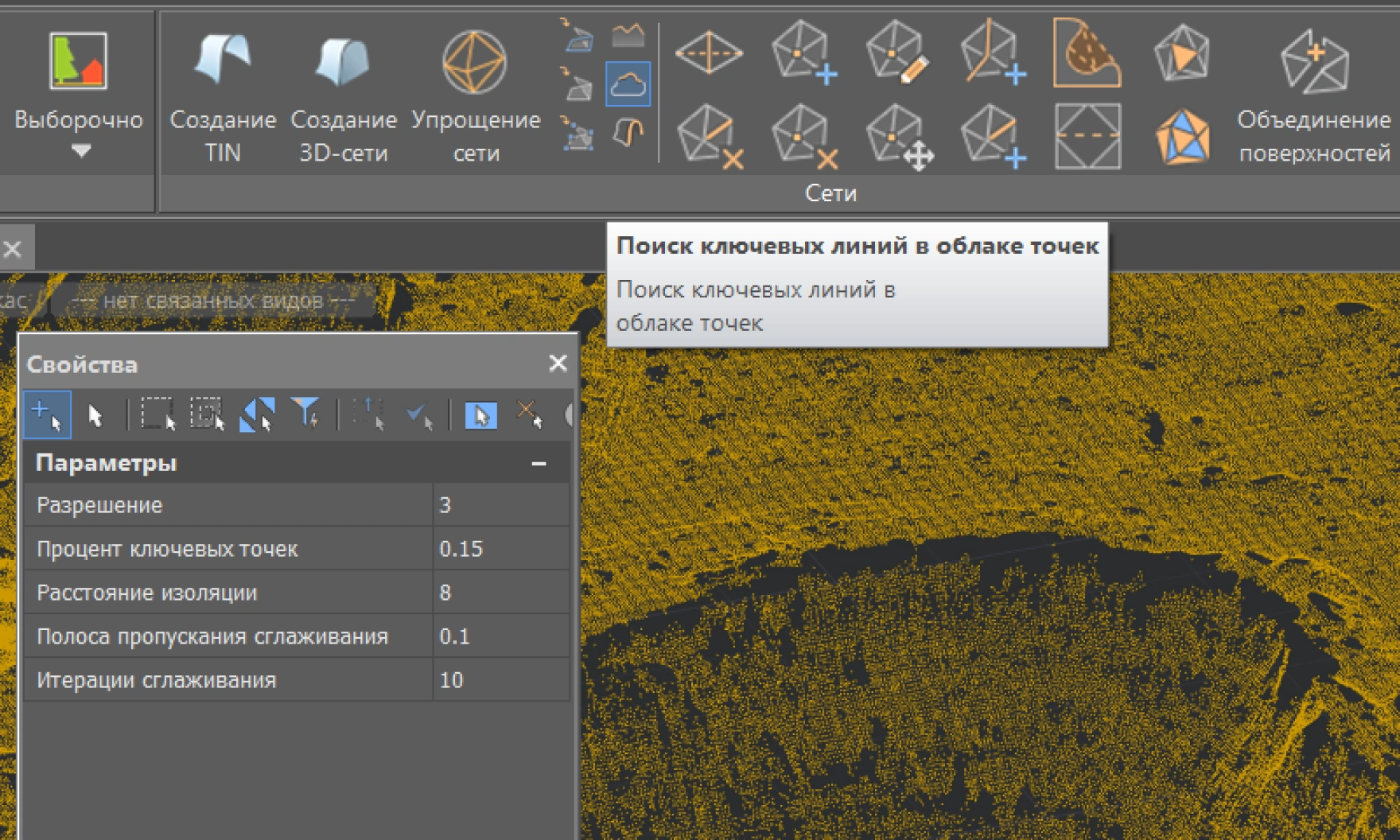Image resolution: width=1400 pixels, height=840 pixels.
Task: Collapse the Параметры section
Action: [x=539, y=464]
